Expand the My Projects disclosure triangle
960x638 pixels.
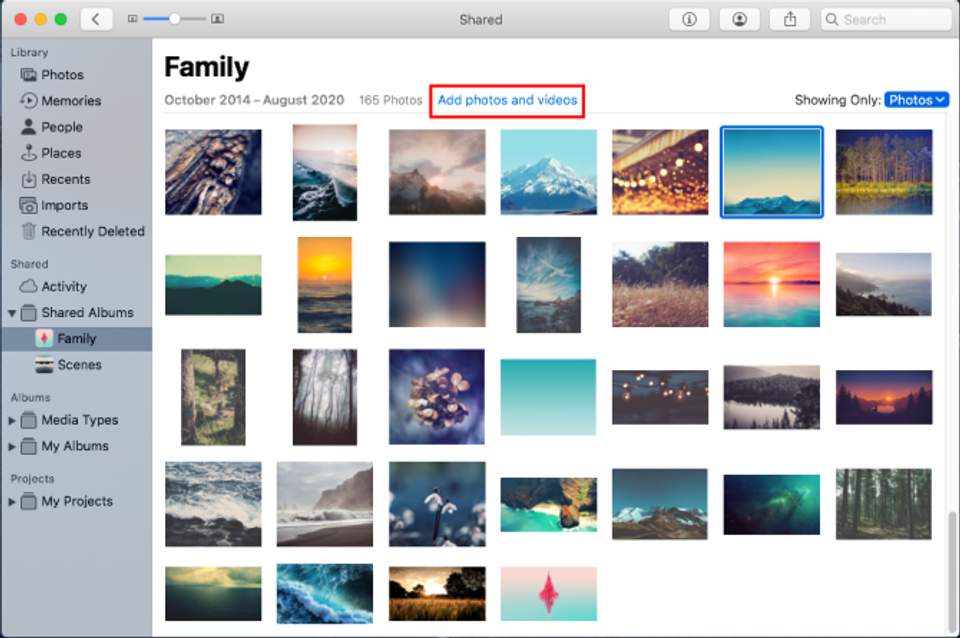click(12, 502)
